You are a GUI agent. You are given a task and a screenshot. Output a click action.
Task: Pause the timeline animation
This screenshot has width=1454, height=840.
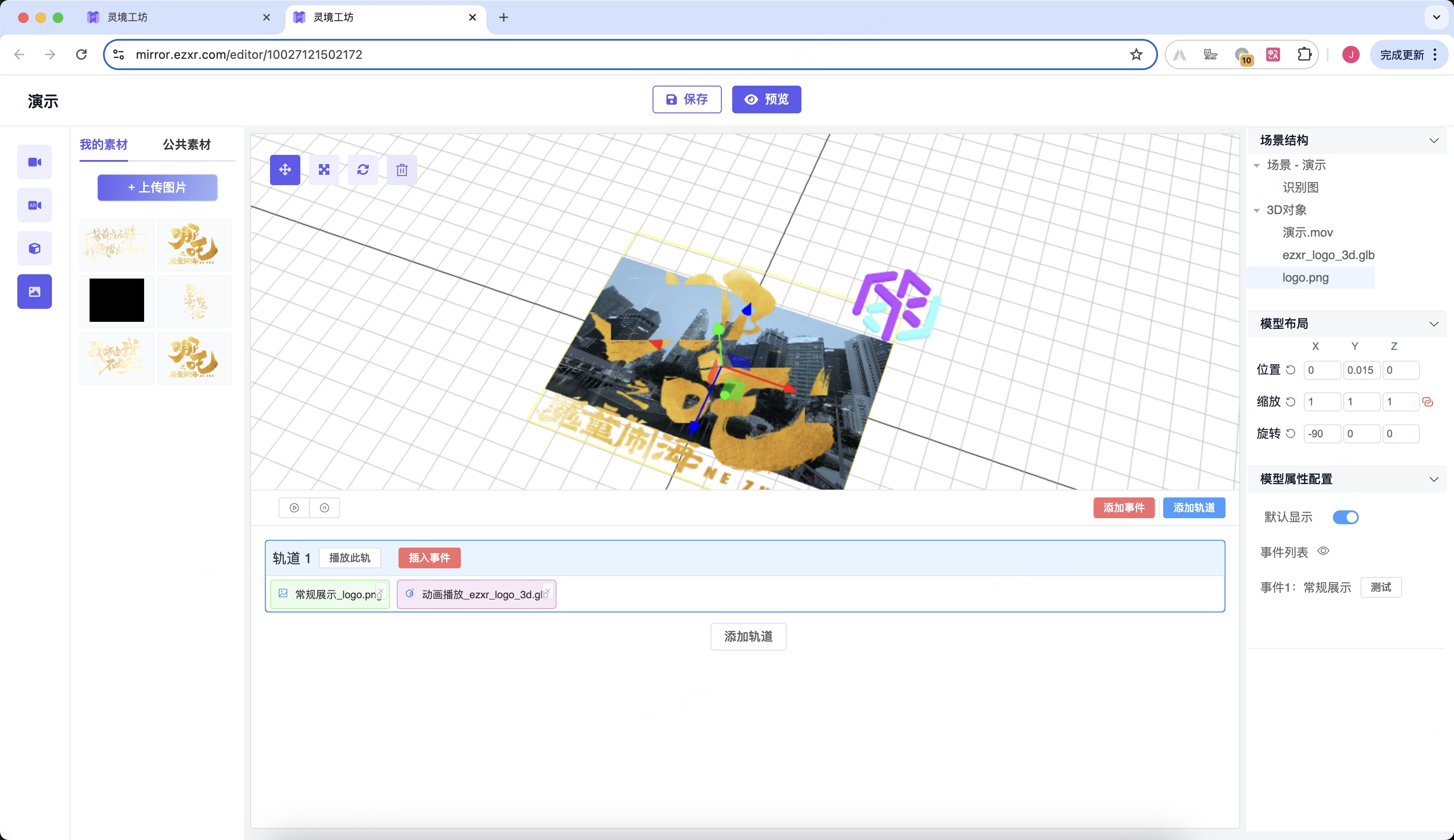(325, 508)
